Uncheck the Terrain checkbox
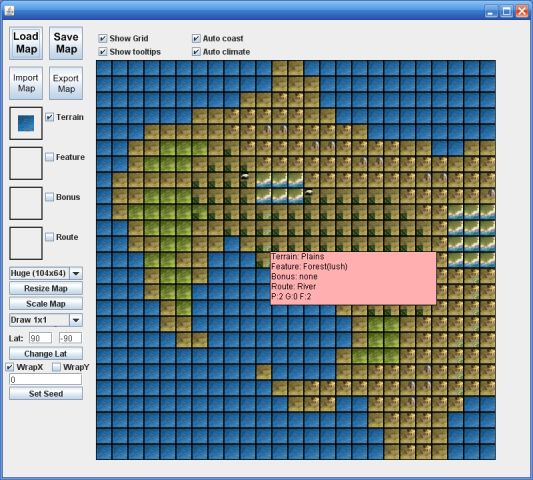 (50, 117)
